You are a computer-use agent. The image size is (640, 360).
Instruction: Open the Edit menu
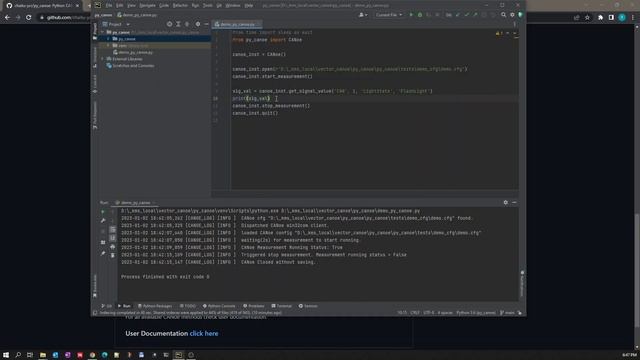coord(119,5)
